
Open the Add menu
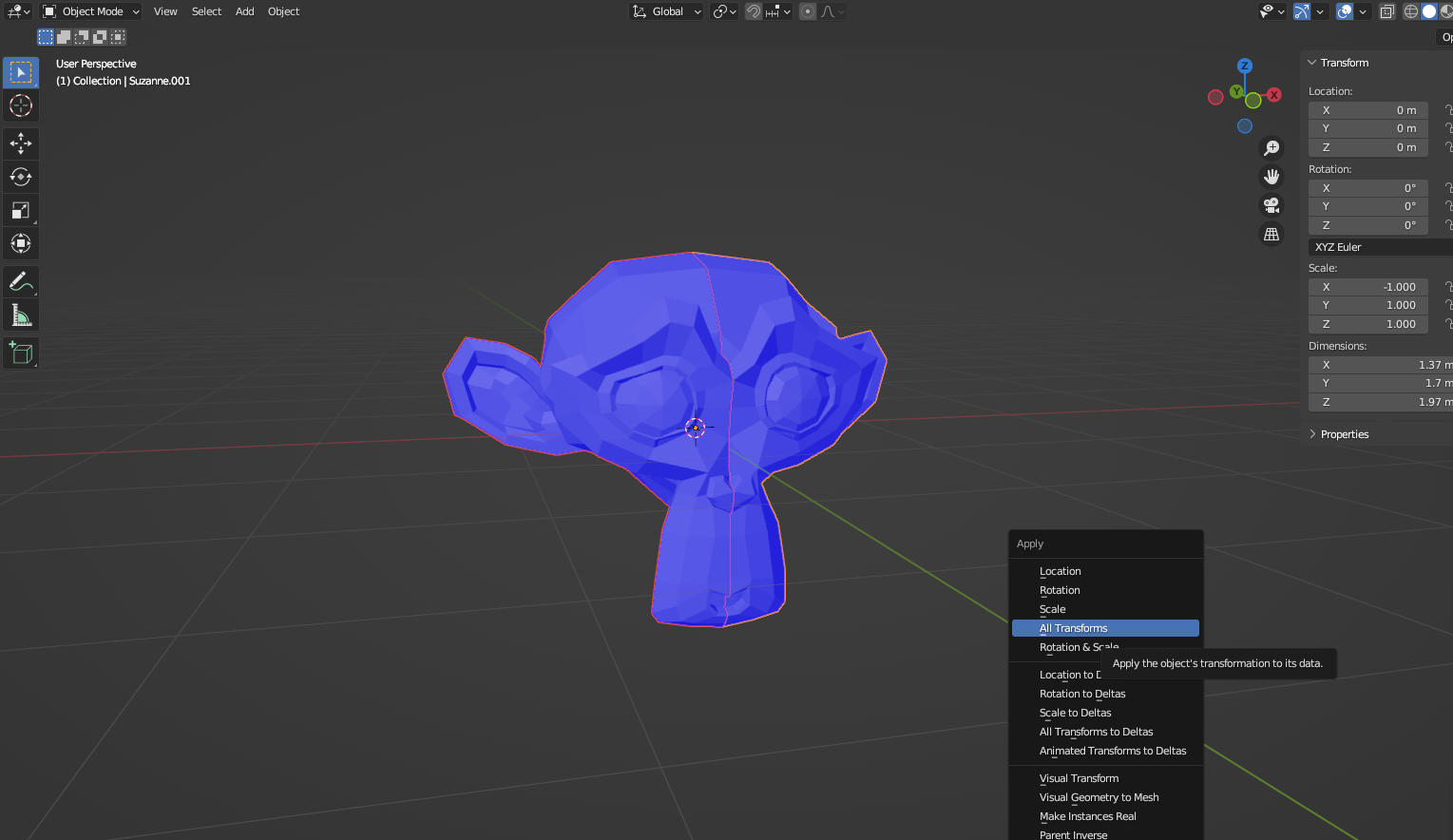[x=244, y=11]
